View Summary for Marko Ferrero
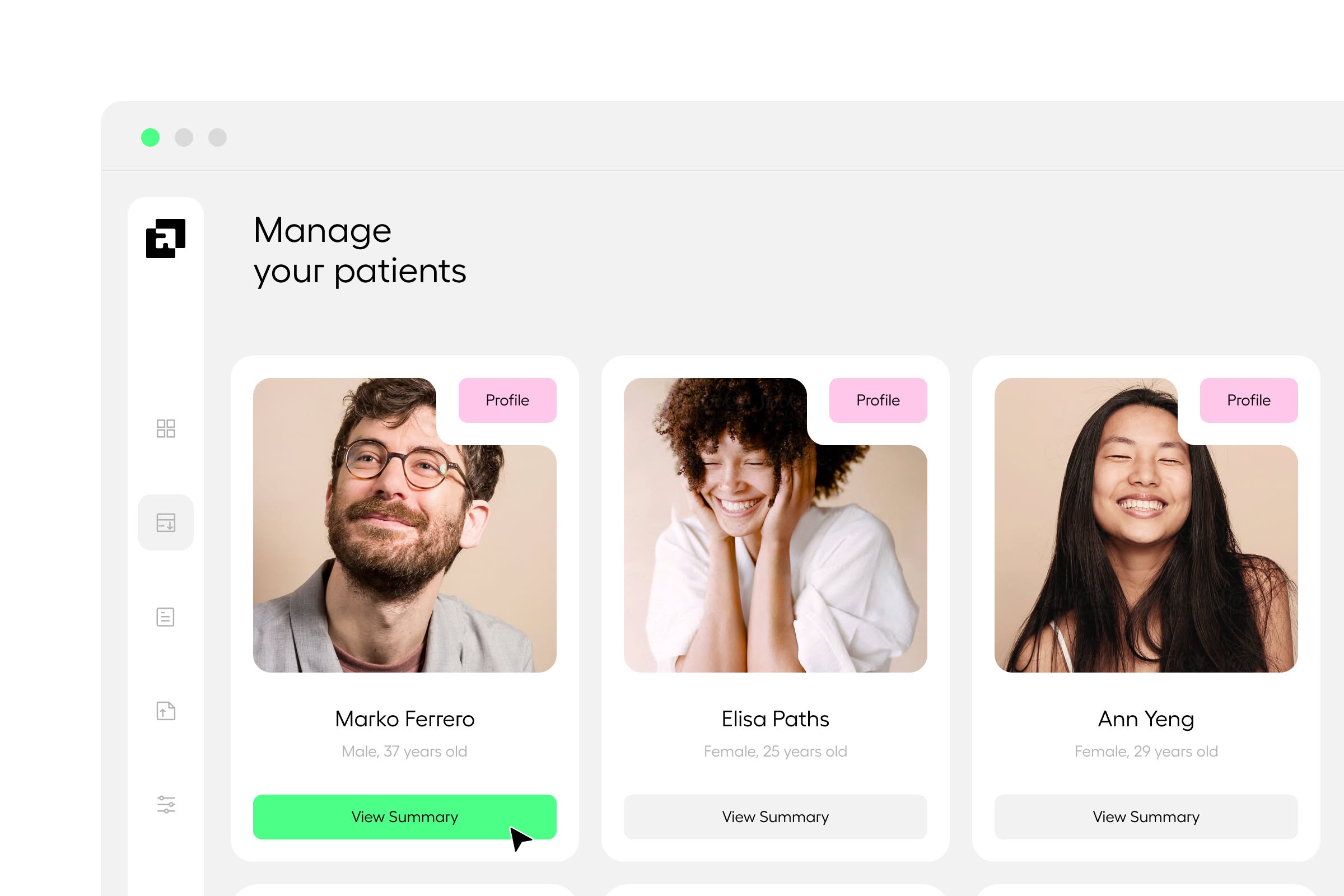The image size is (1344, 896). click(x=404, y=816)
